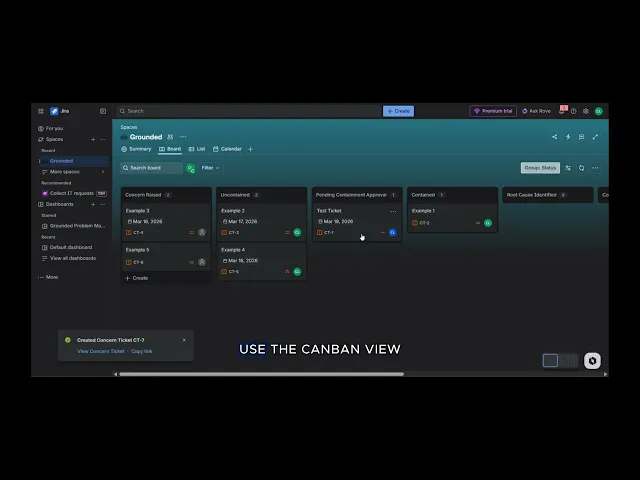This screenshot has height=480, width=640.
Task: Open Collect IT requests recommendation
Action: click(72, 193)
